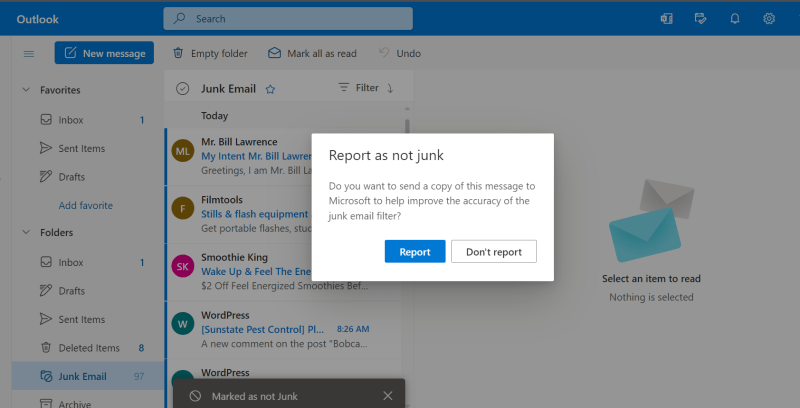The height and width of the screenshot is (408, 800).
Task: Open Outlook settings gear icon
Action: click(769, 18)
